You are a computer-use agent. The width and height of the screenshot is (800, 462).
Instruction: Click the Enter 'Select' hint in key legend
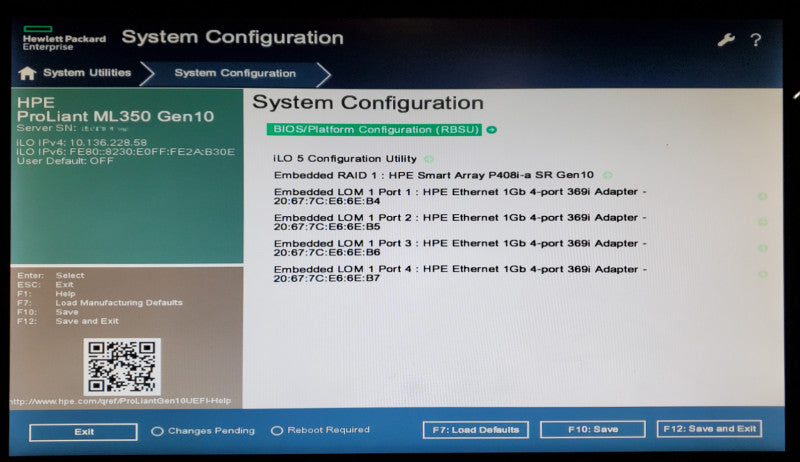tap(70, 275)
